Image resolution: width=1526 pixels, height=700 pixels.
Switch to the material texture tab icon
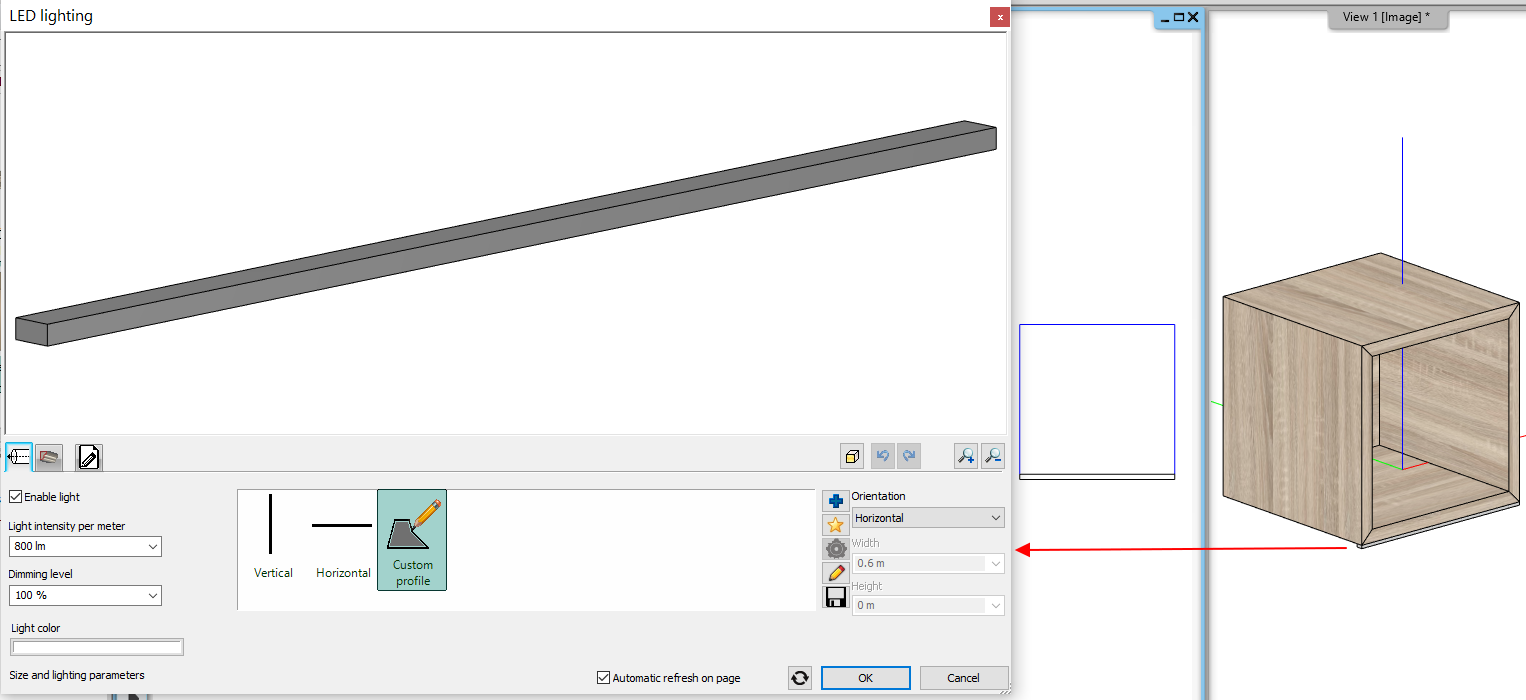click(x=49, y=457)
